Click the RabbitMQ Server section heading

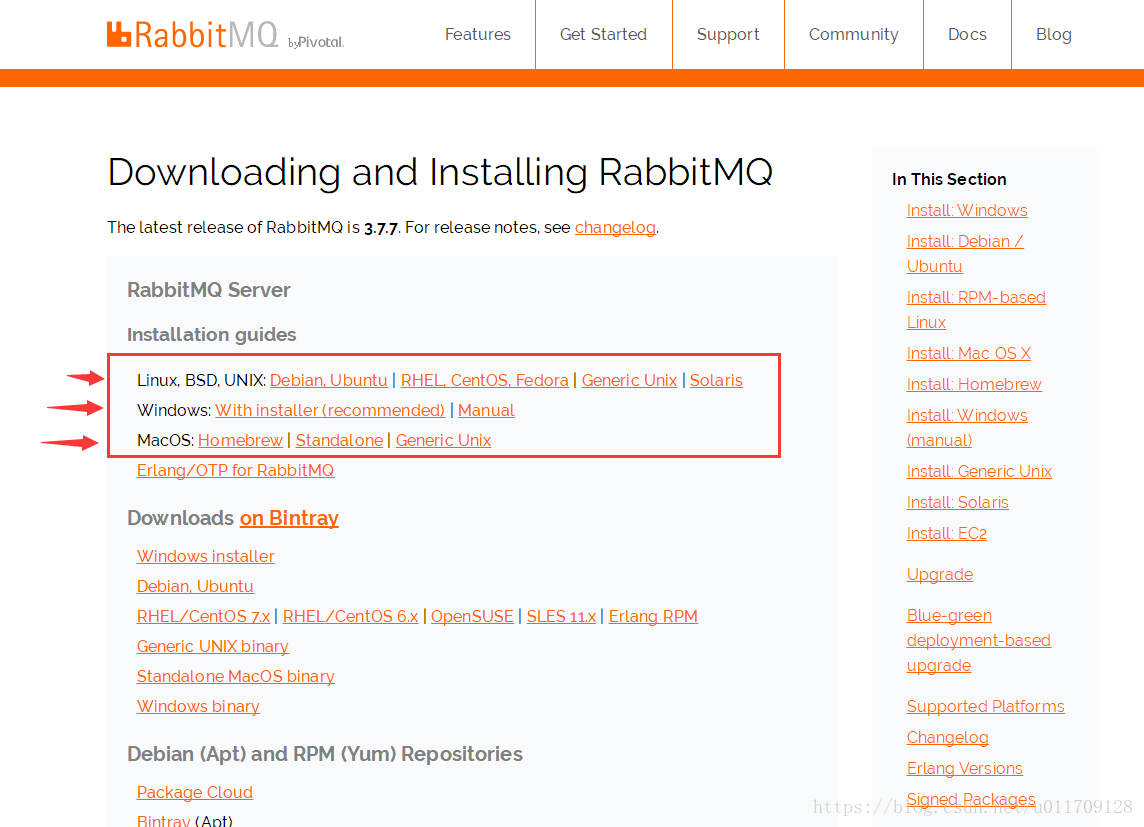[209, 290]
